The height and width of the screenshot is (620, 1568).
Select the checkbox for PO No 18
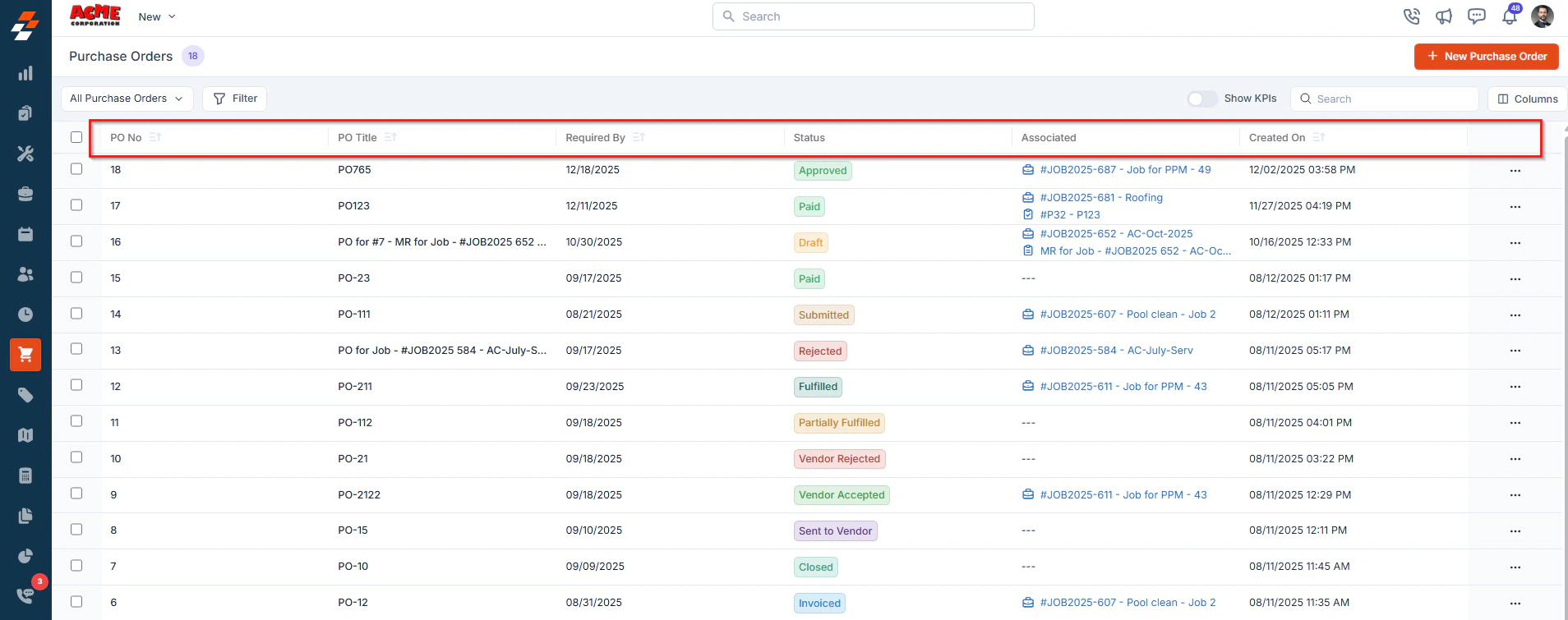click(x=76, y=169)
